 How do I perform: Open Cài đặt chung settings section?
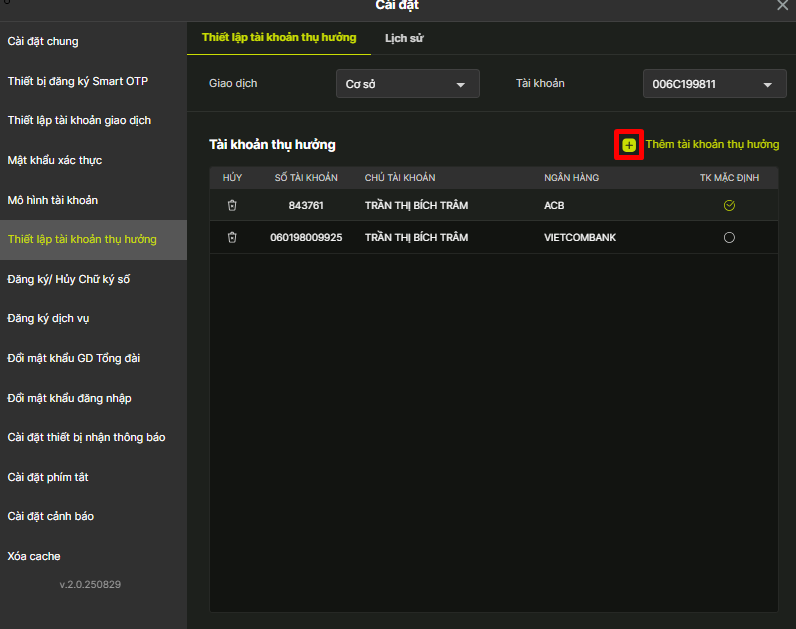(x=43, y=41)
